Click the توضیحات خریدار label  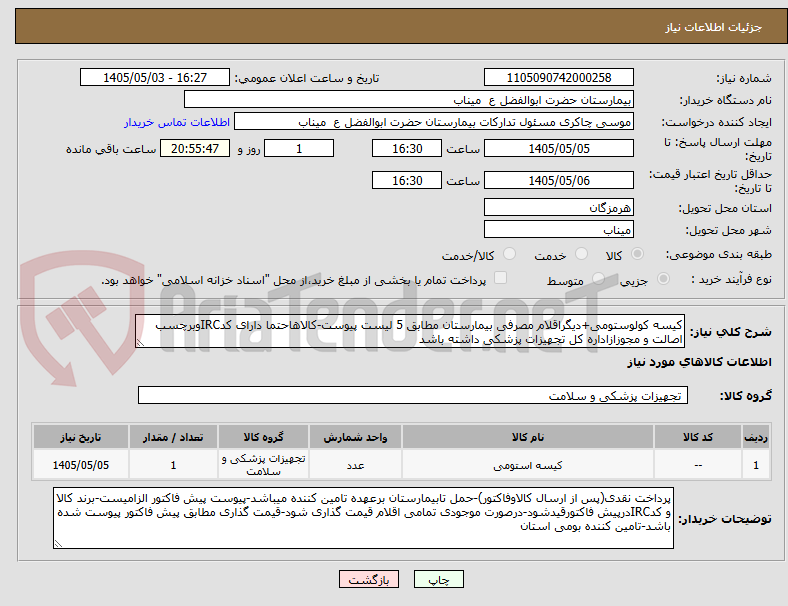click(x=725, y=519)
